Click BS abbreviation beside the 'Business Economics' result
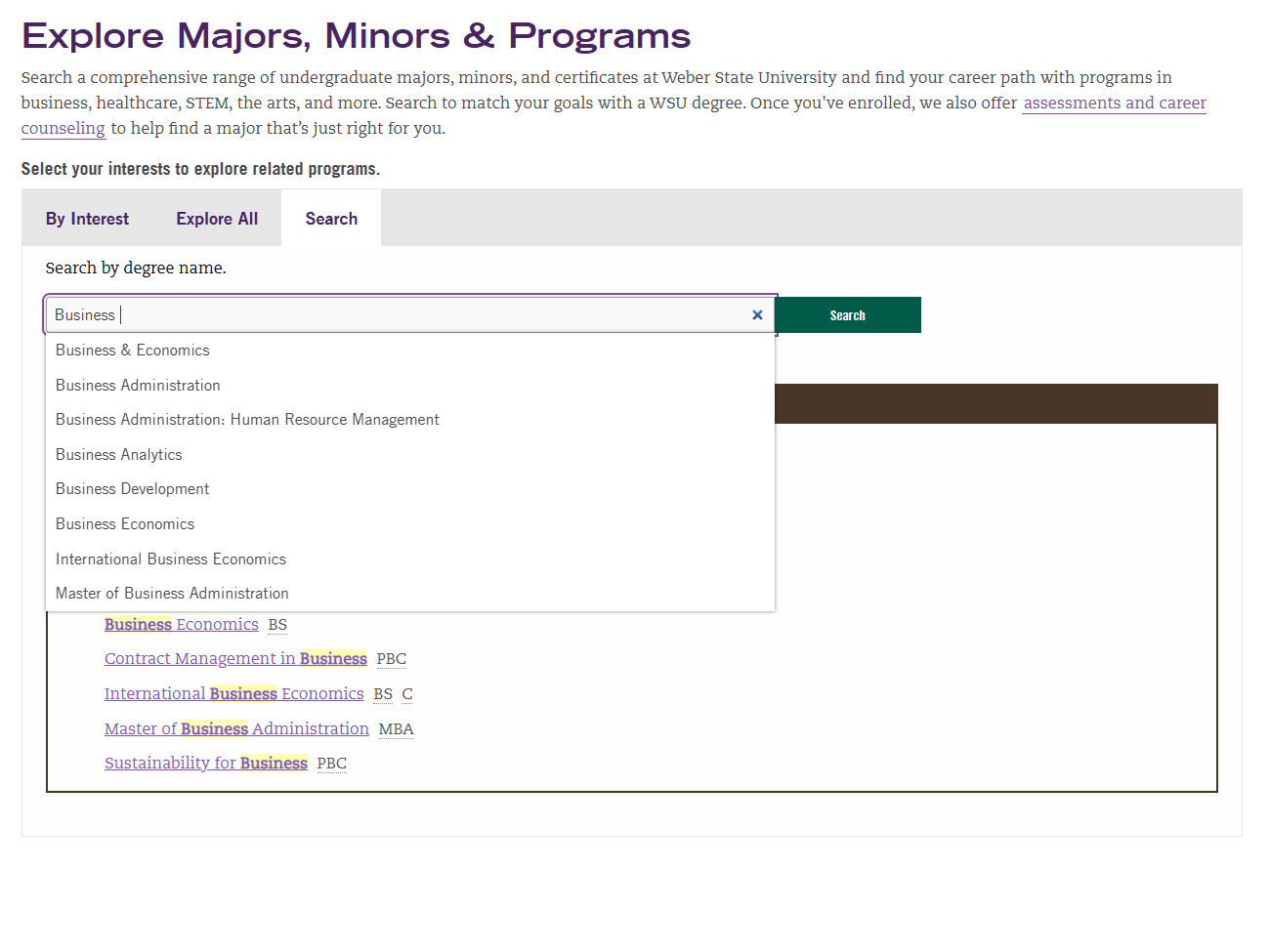1270x952 pixels. pyautogui.click(x=277, y=625)
